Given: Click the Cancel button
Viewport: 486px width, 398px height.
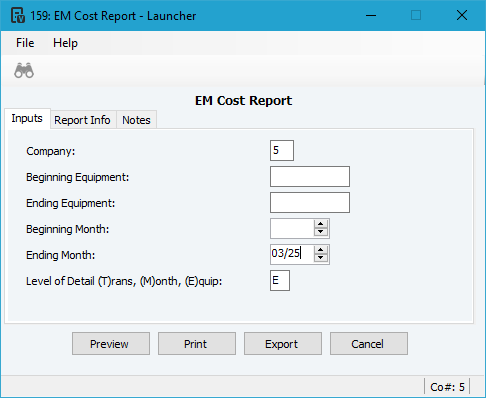Looking at the screenshot, I should (369, 343).
